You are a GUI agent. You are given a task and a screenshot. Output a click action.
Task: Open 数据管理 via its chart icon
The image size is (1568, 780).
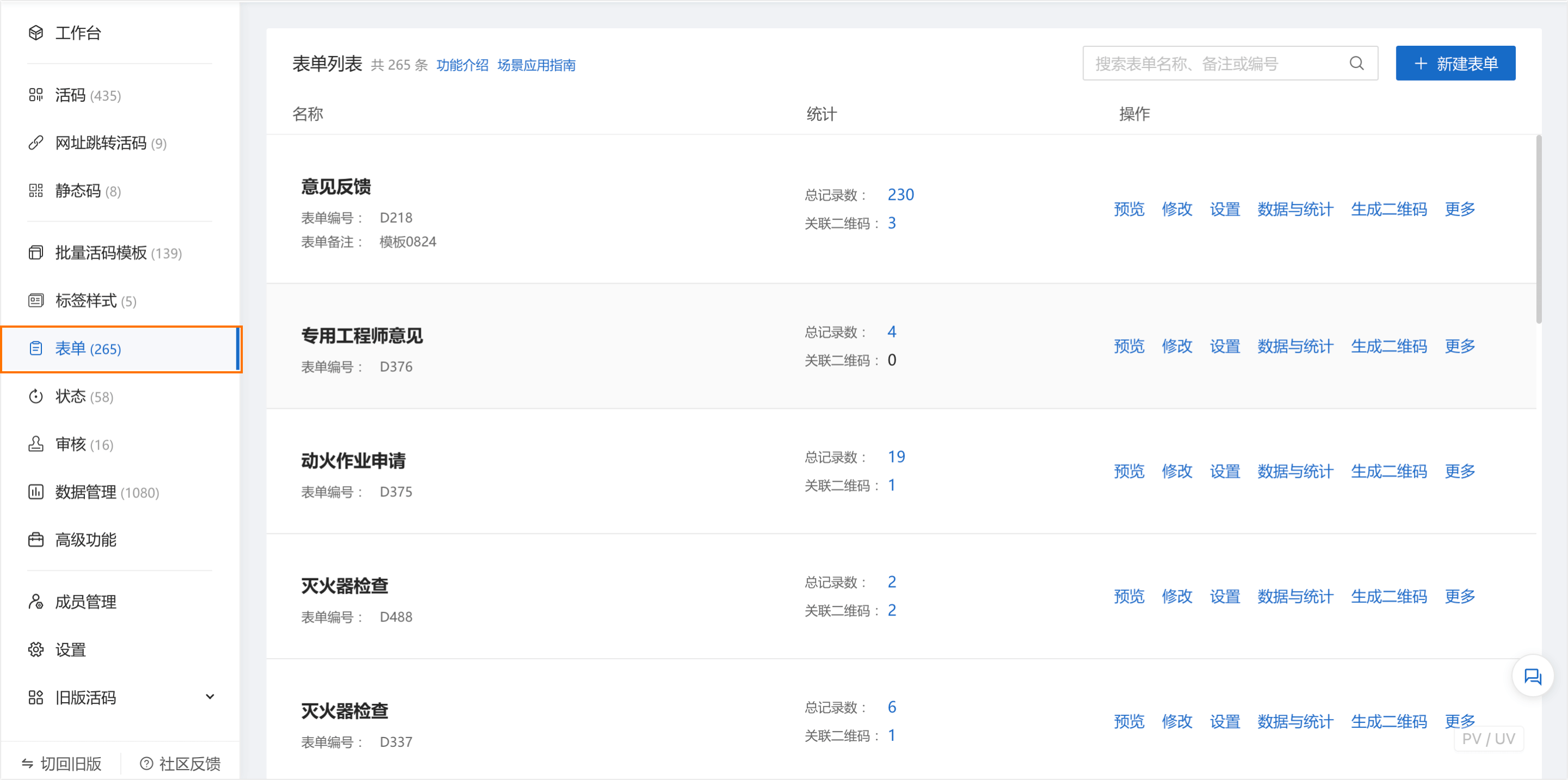(35, 492)
